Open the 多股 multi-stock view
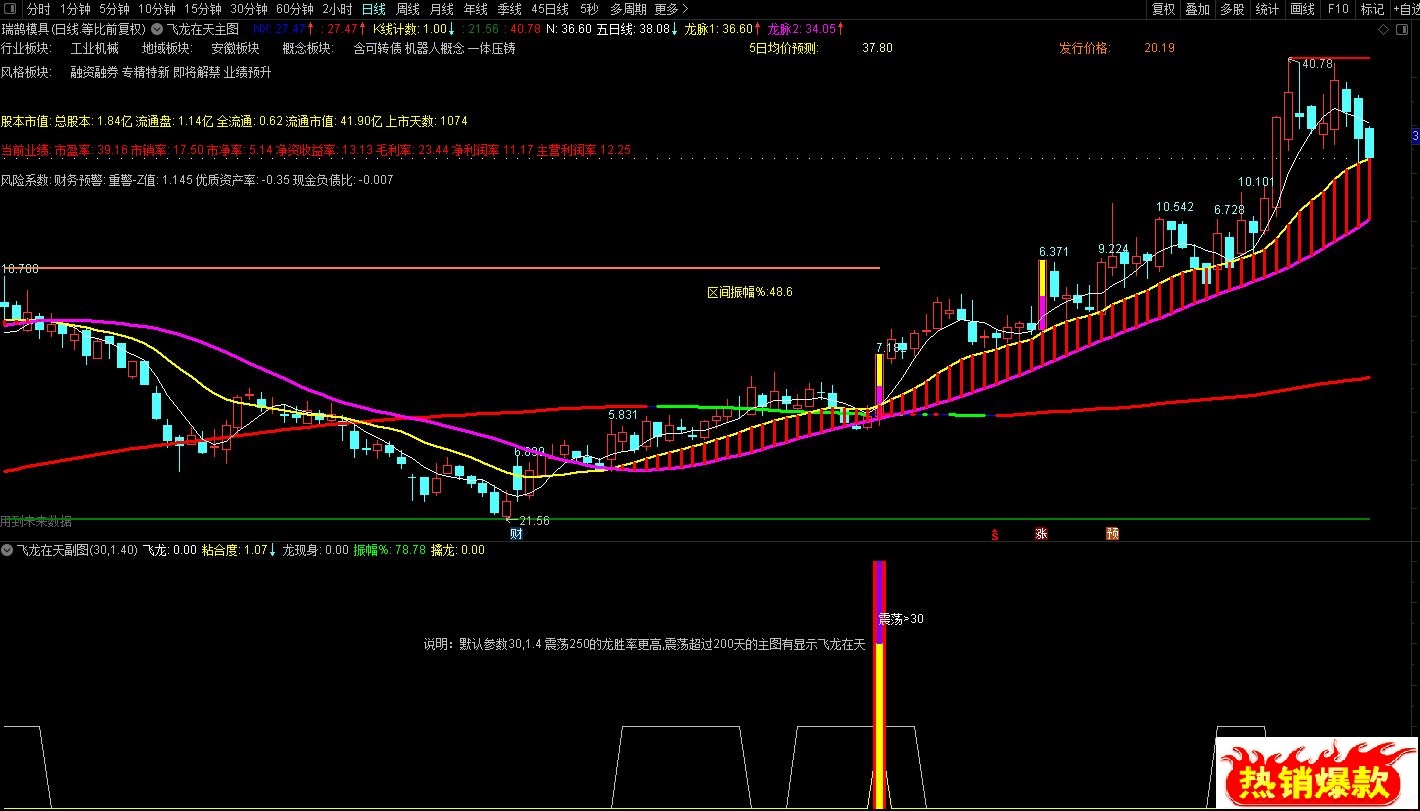 click(1232, 9)
